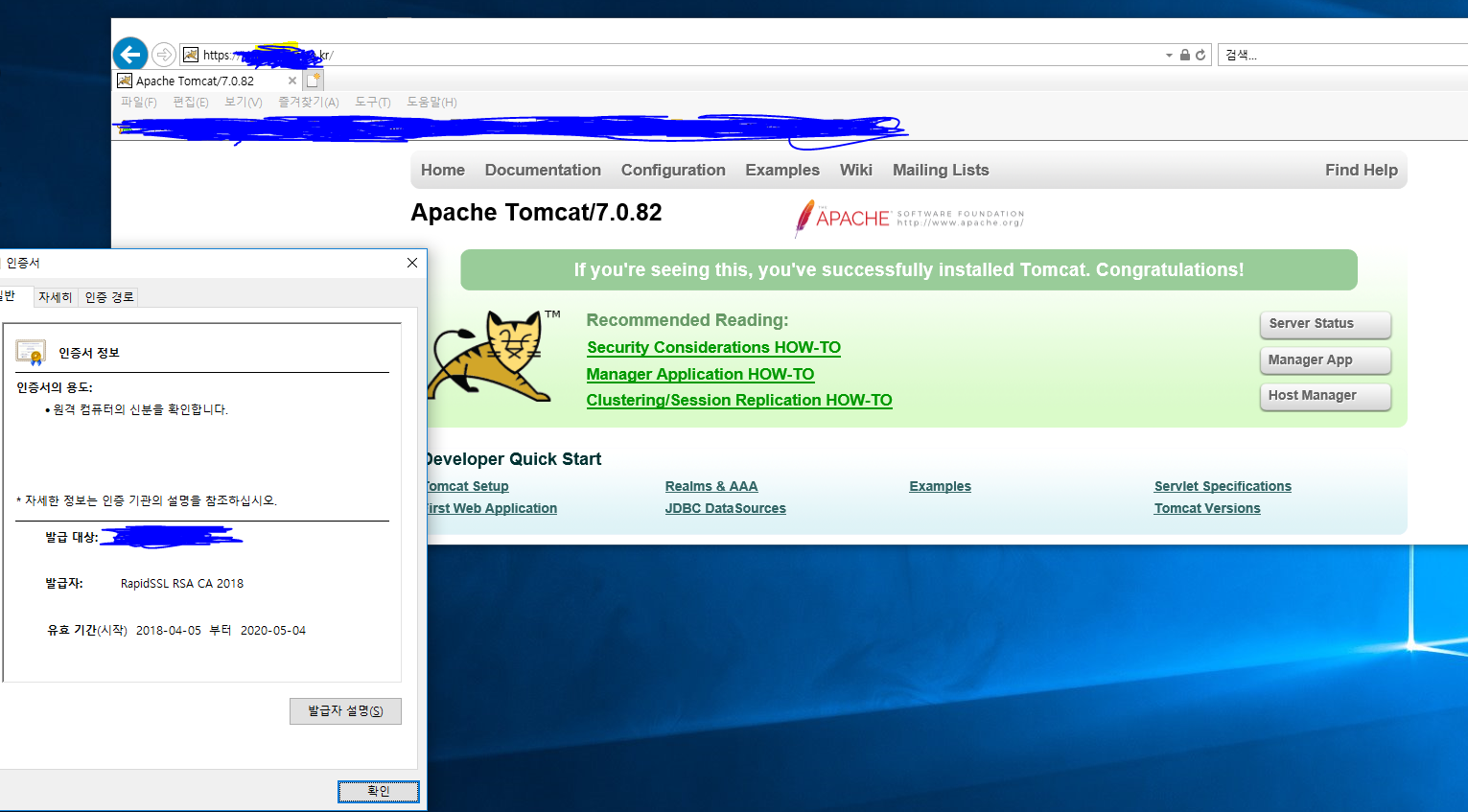Screen dimensions: 1468x812
Task: Click the Tomcat cat logo image
Action: click(x=494, y=356)
